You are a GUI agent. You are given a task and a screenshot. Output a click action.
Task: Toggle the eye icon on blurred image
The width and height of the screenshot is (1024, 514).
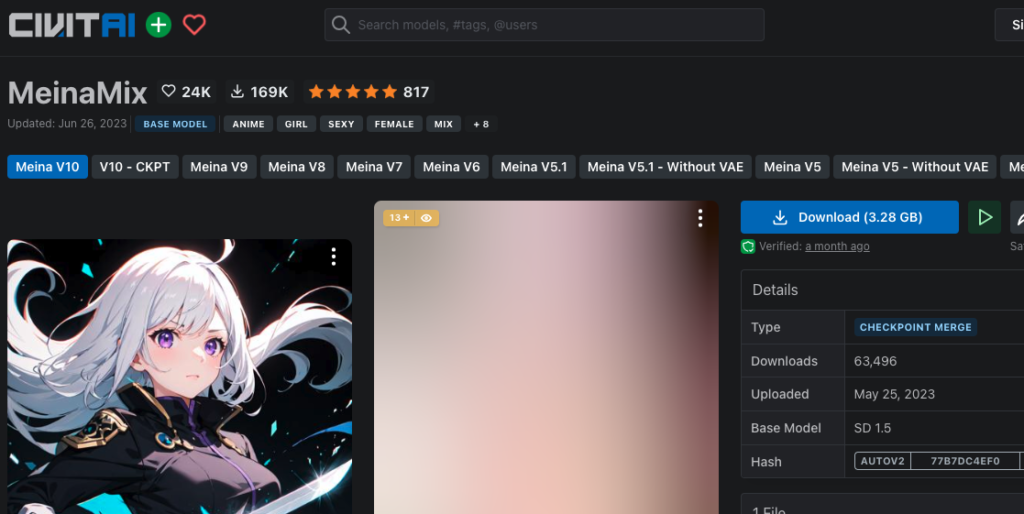pos(426,218)
